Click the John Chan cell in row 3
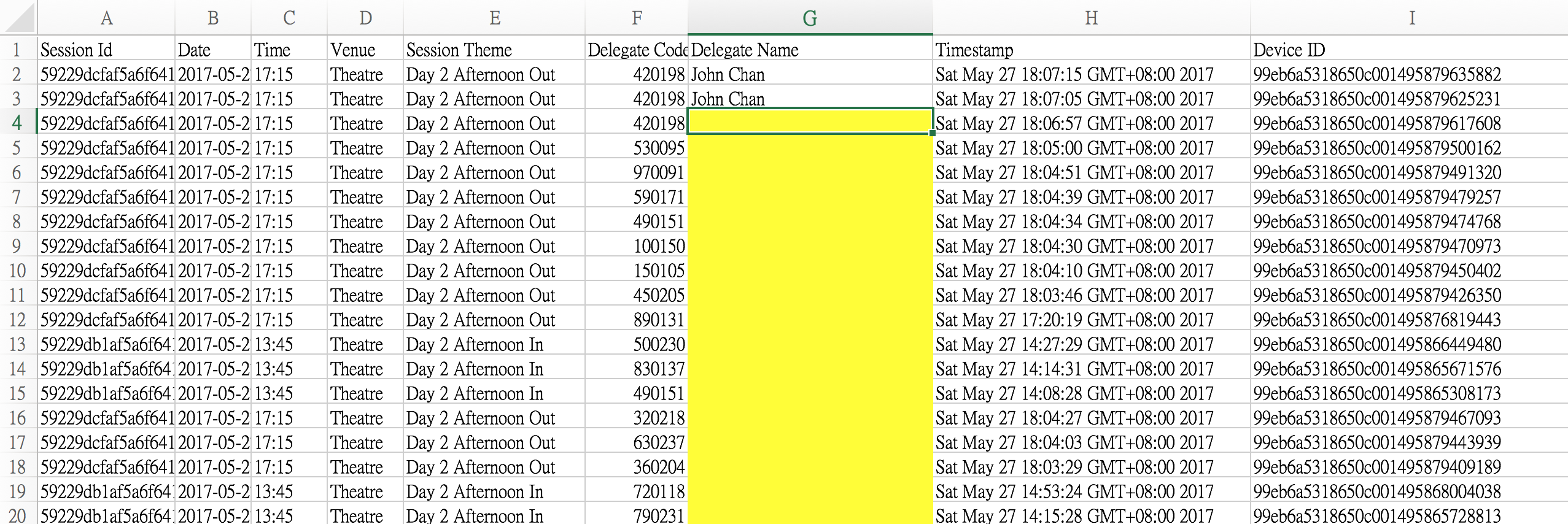Image resolution: width=1568 pixels, height=524 pixels. (810, 99)
